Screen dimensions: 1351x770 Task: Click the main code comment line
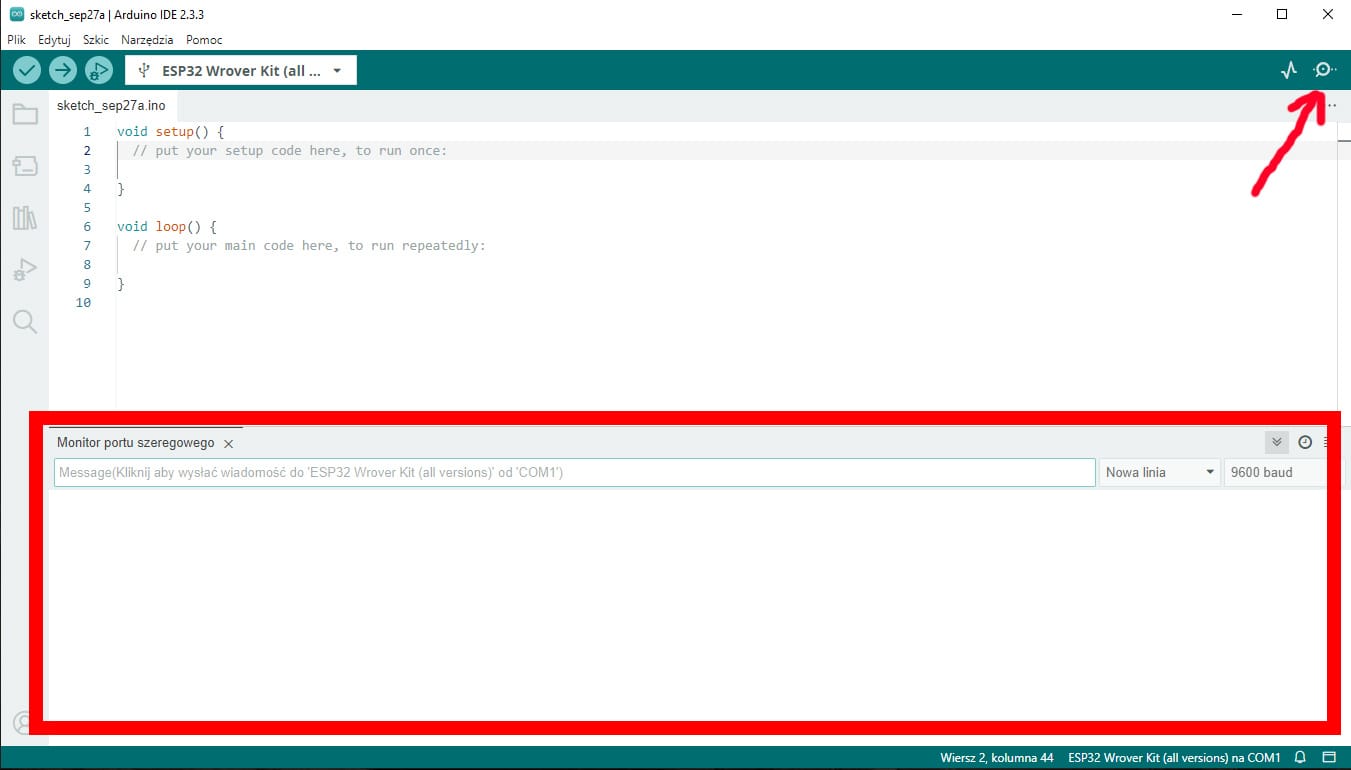(x=309, y=245)
